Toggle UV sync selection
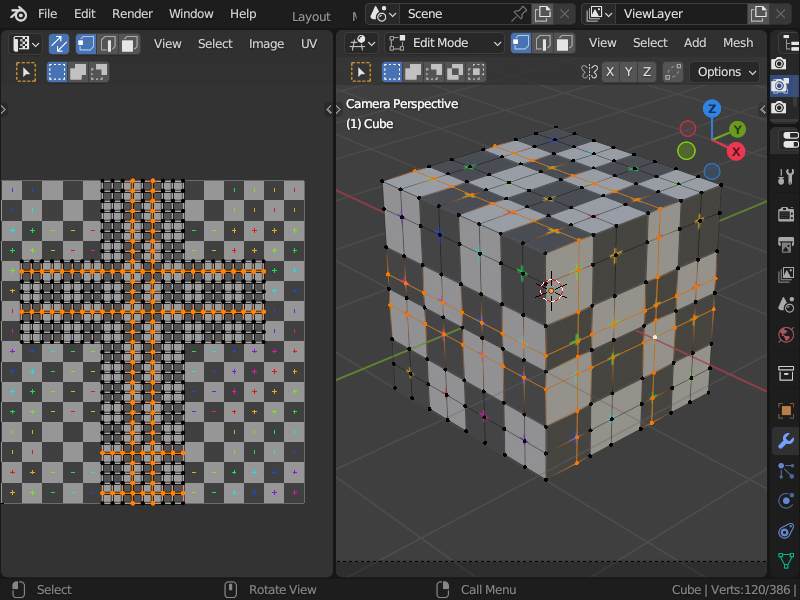The width and height of the screenshot is (800, 600). point(59,44)
